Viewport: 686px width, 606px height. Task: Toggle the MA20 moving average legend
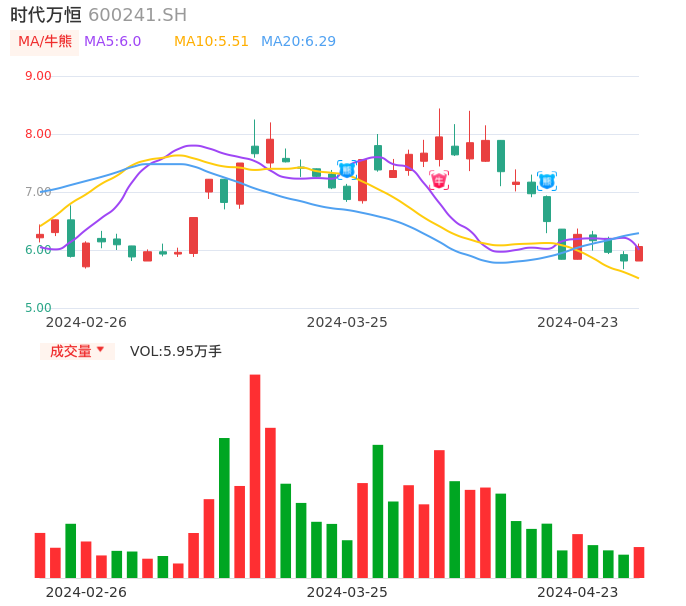pos(298,41)
